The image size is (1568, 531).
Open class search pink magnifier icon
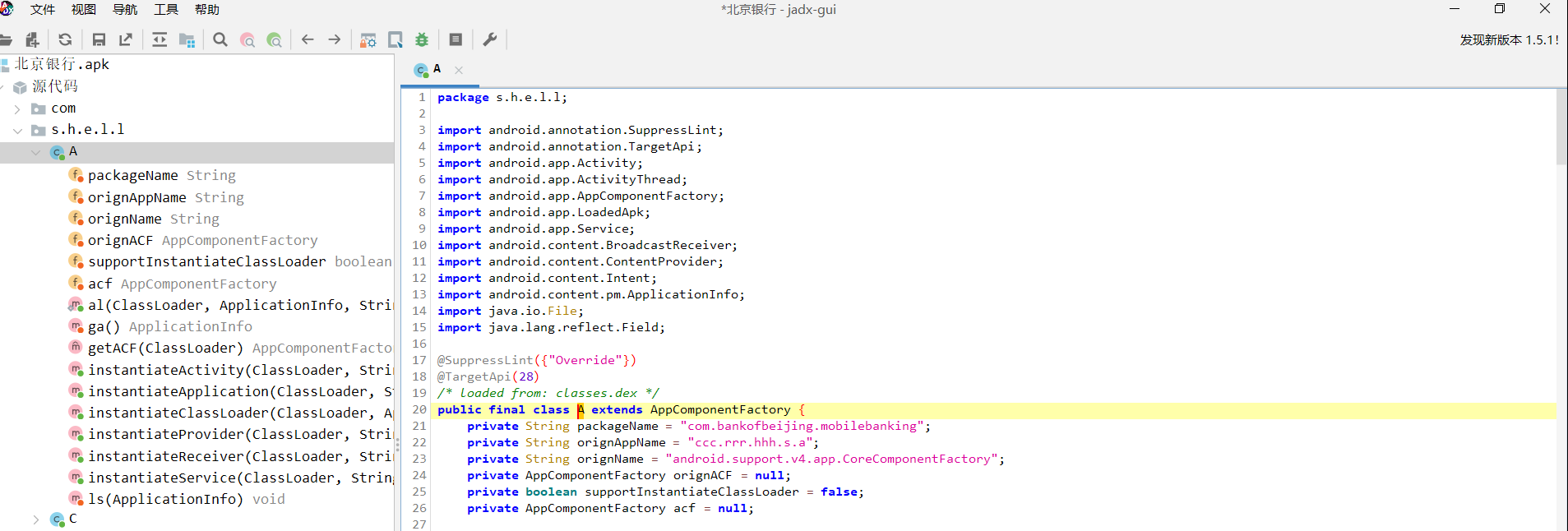tap(247, 39)
